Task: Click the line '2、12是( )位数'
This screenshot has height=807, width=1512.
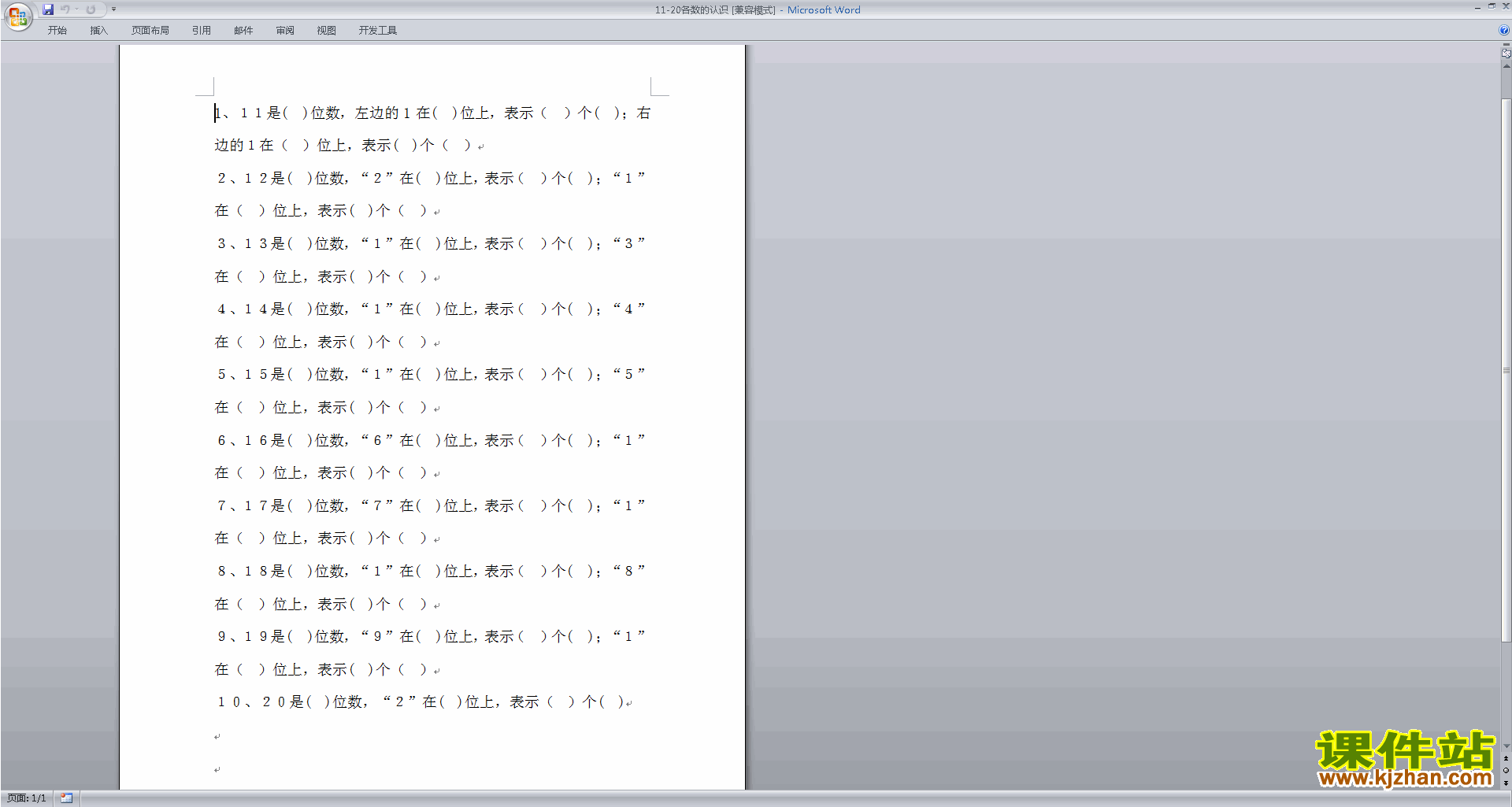Action: 431,179
